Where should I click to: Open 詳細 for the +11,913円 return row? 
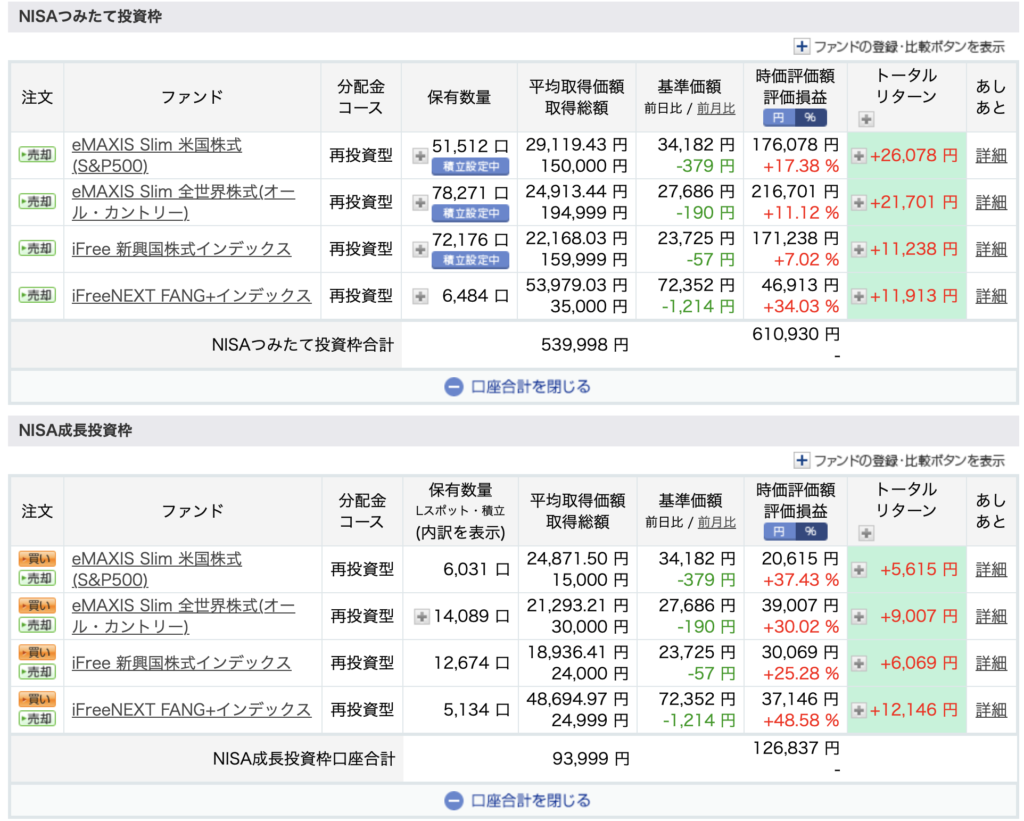point(991,297)
